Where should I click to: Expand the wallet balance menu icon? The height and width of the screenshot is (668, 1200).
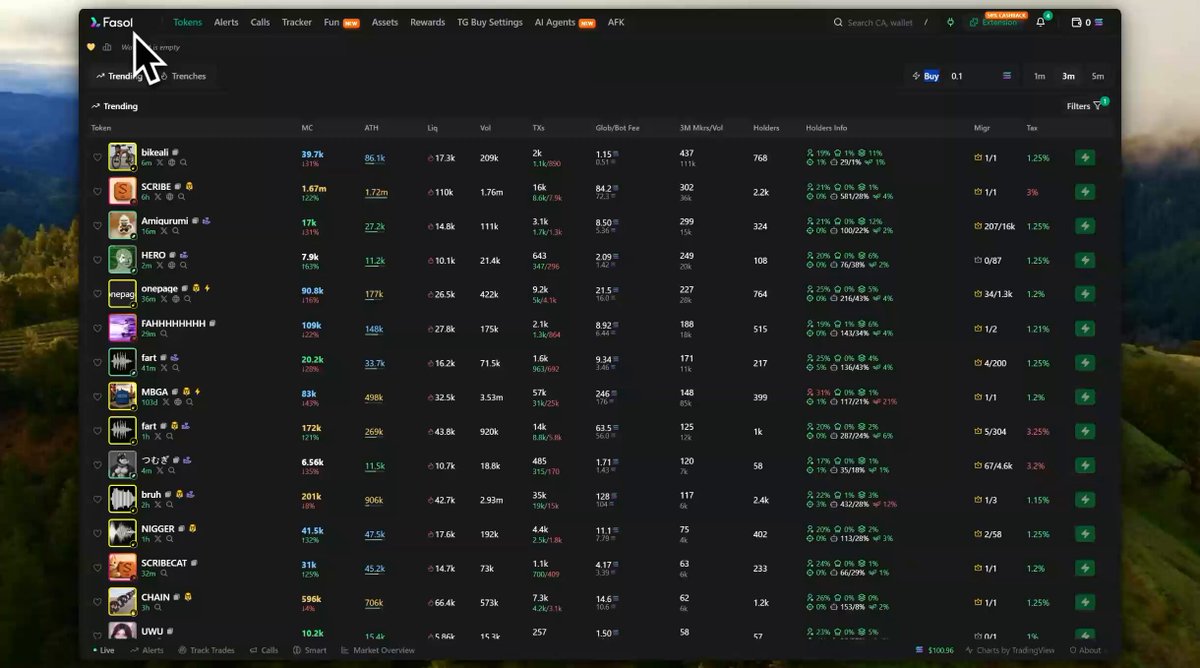1099,22
